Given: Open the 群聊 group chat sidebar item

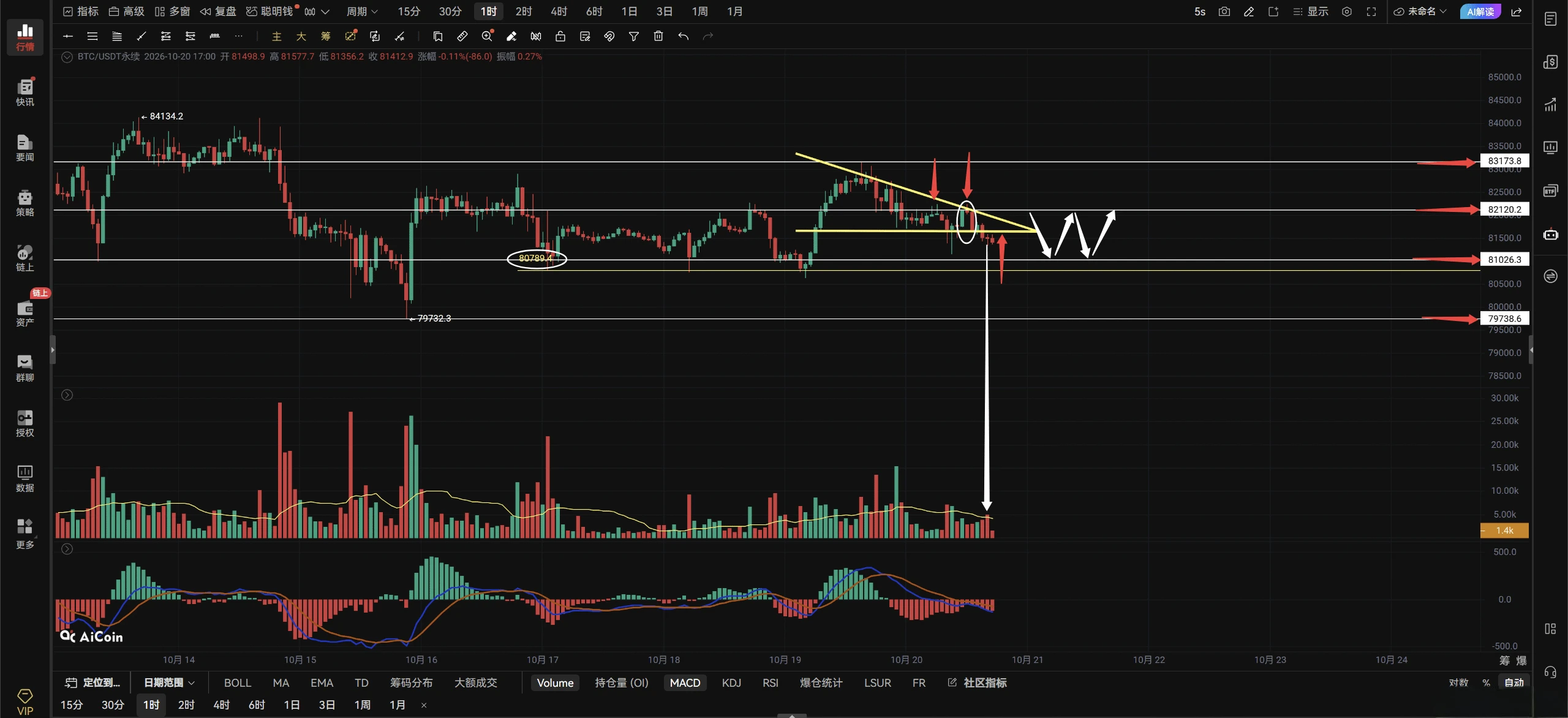Looking at the screenshot, I should tap(24, 368).
